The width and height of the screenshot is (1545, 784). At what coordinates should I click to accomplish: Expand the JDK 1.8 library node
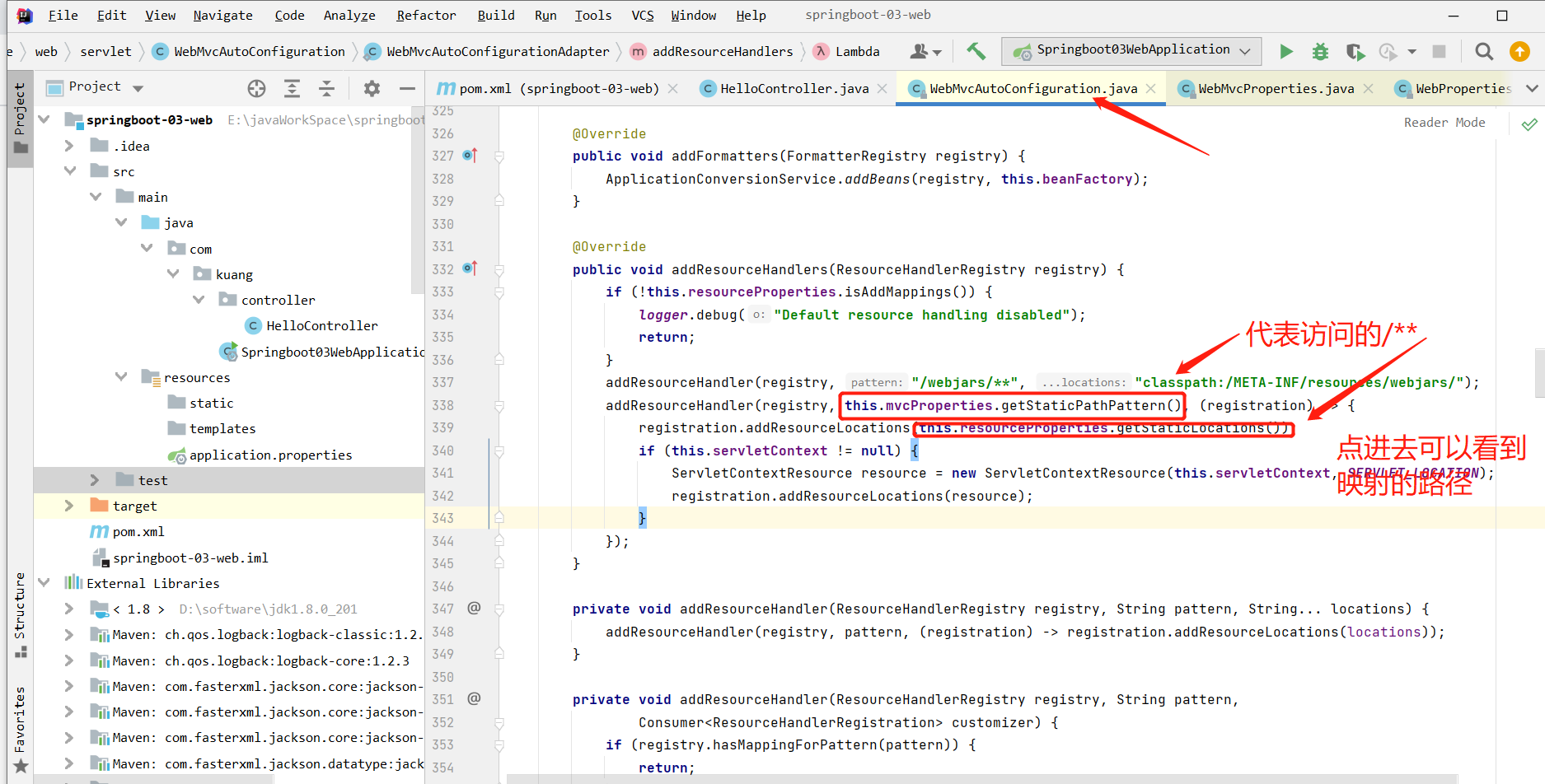tap(70, 609)
